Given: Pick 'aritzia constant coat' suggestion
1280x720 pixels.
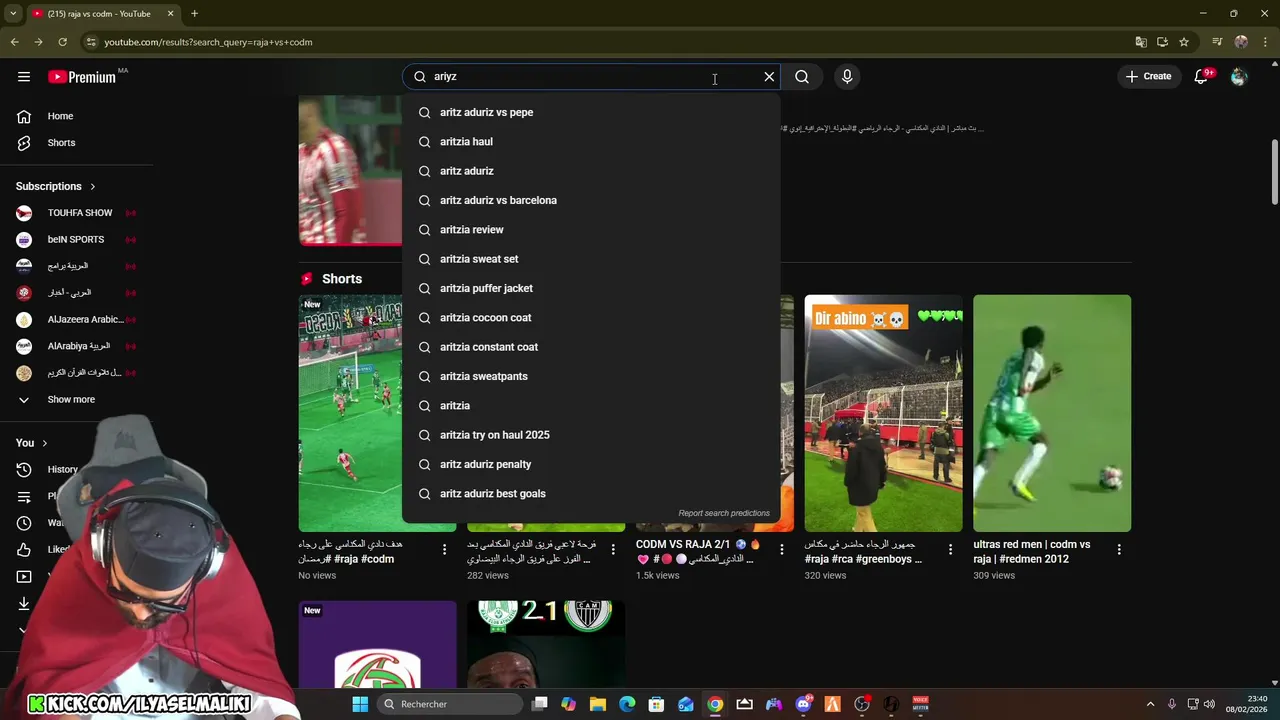Looking at the screenshot, I should coord(591,347).
